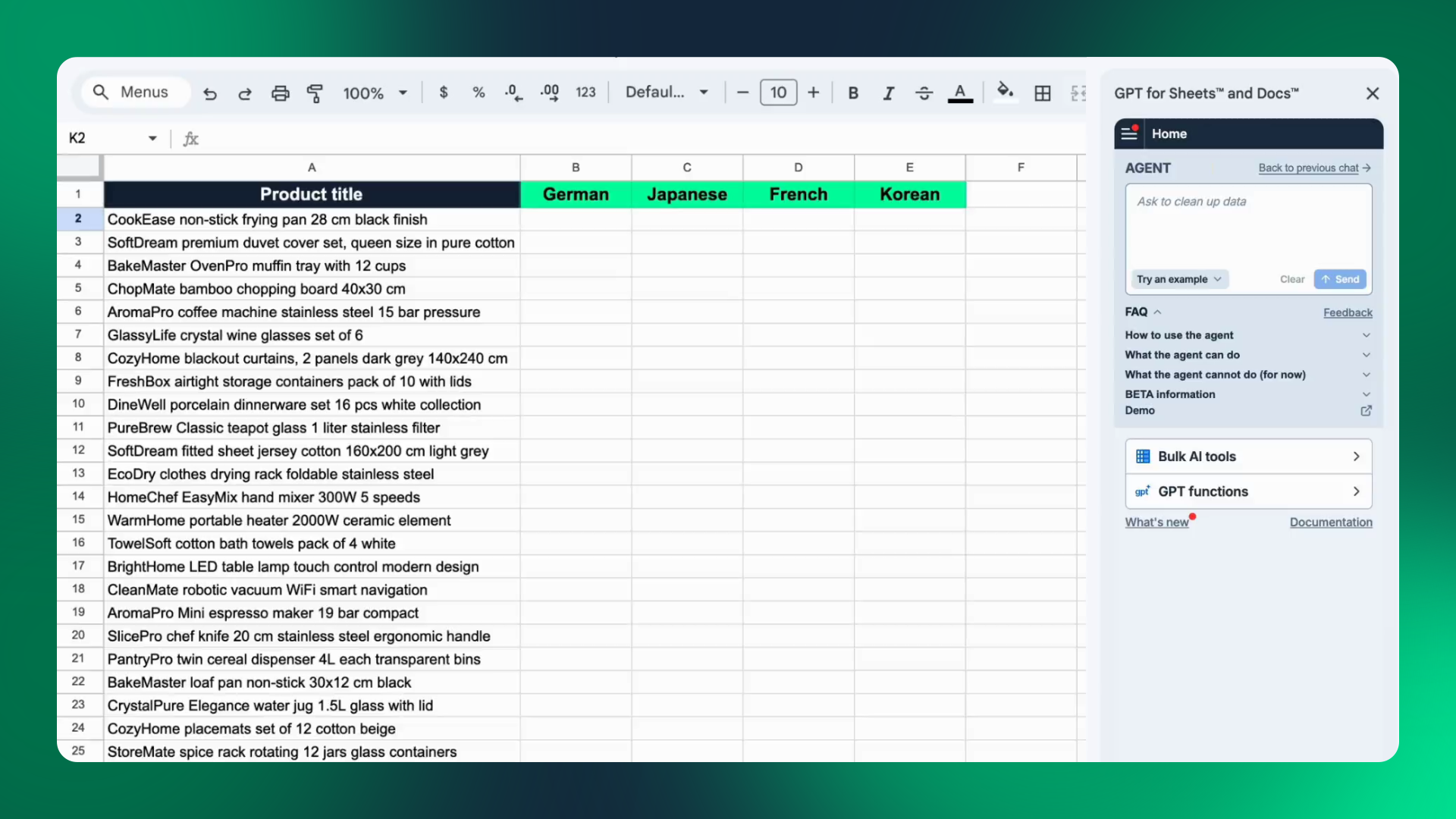Image resolution: width=1456 pixels, height=819 pixels.
Task: Open the sidebar hamburger menu
Action: (1129, 133)
